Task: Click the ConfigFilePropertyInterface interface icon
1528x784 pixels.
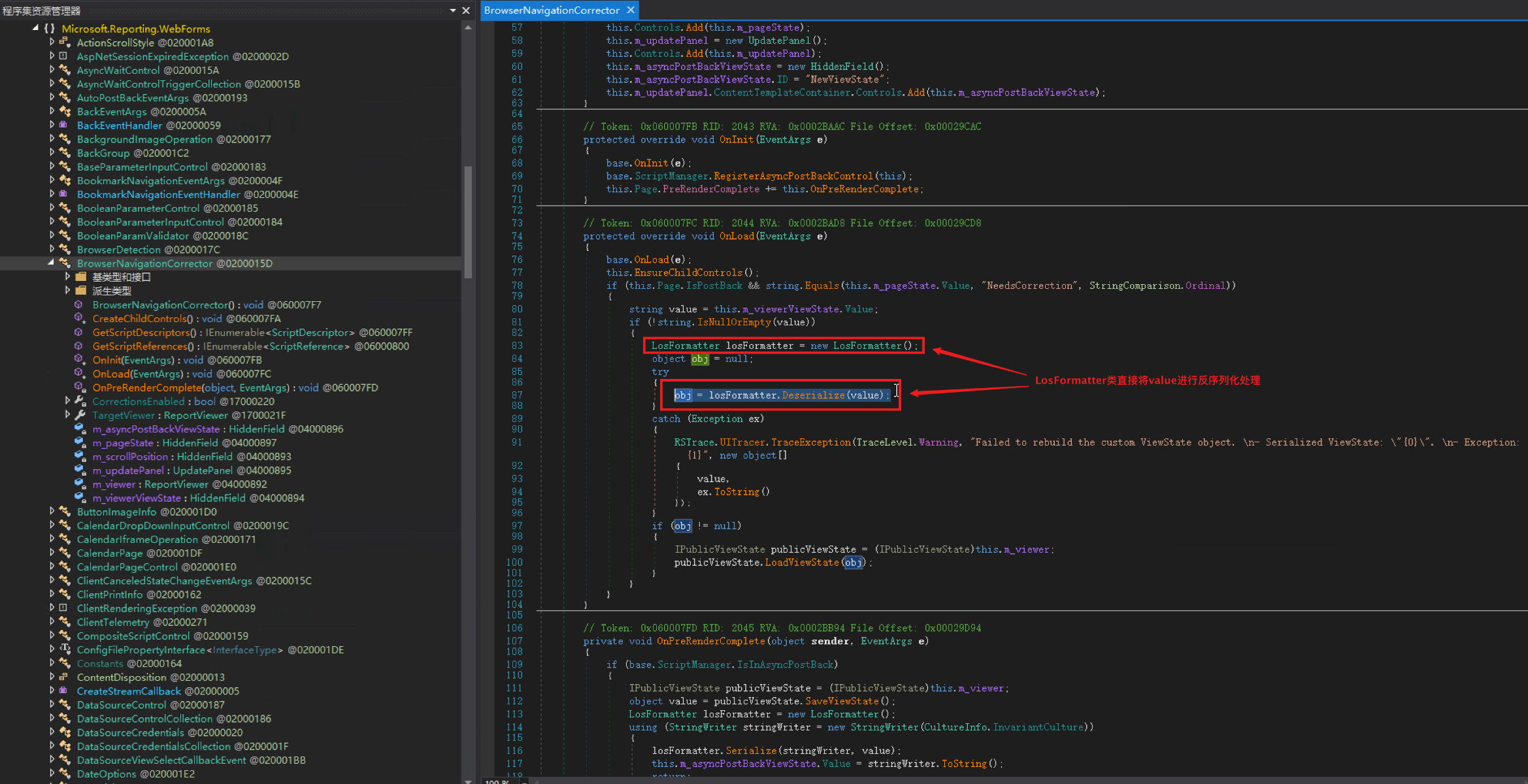Action: pos(64,649)
